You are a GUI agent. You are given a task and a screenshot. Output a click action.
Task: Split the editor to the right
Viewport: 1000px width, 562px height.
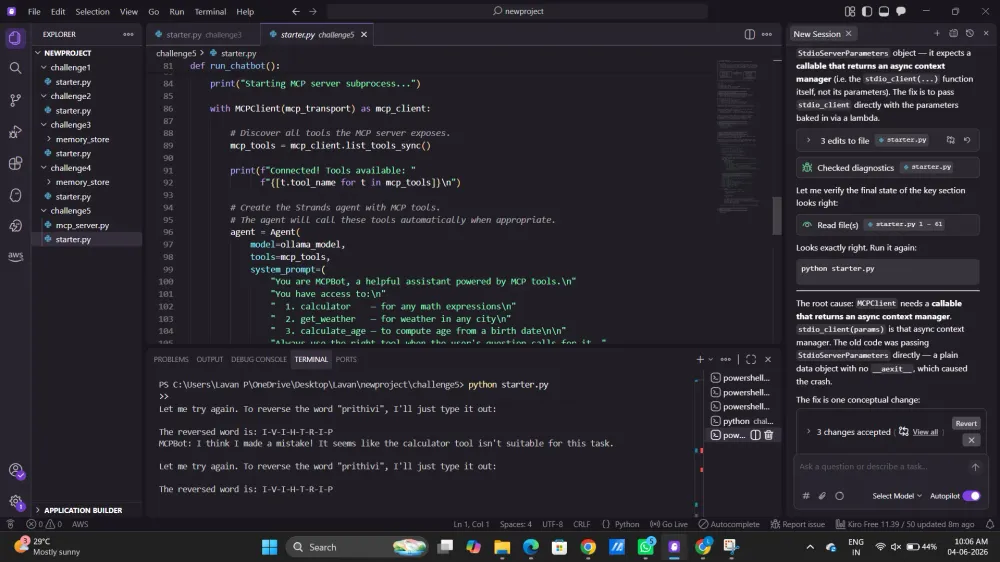(749, 34)
